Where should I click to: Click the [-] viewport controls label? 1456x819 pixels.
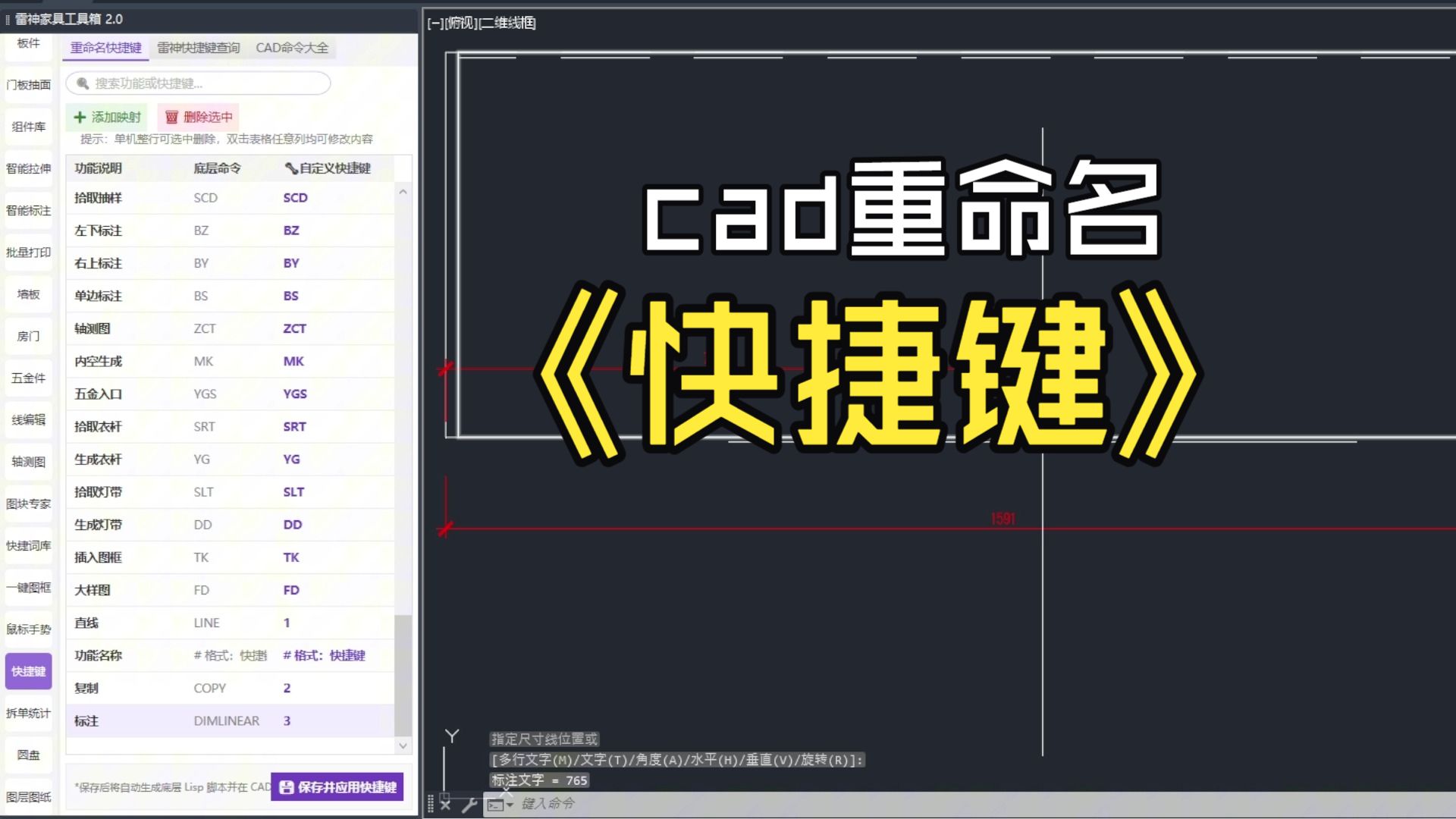pos(435,24)
